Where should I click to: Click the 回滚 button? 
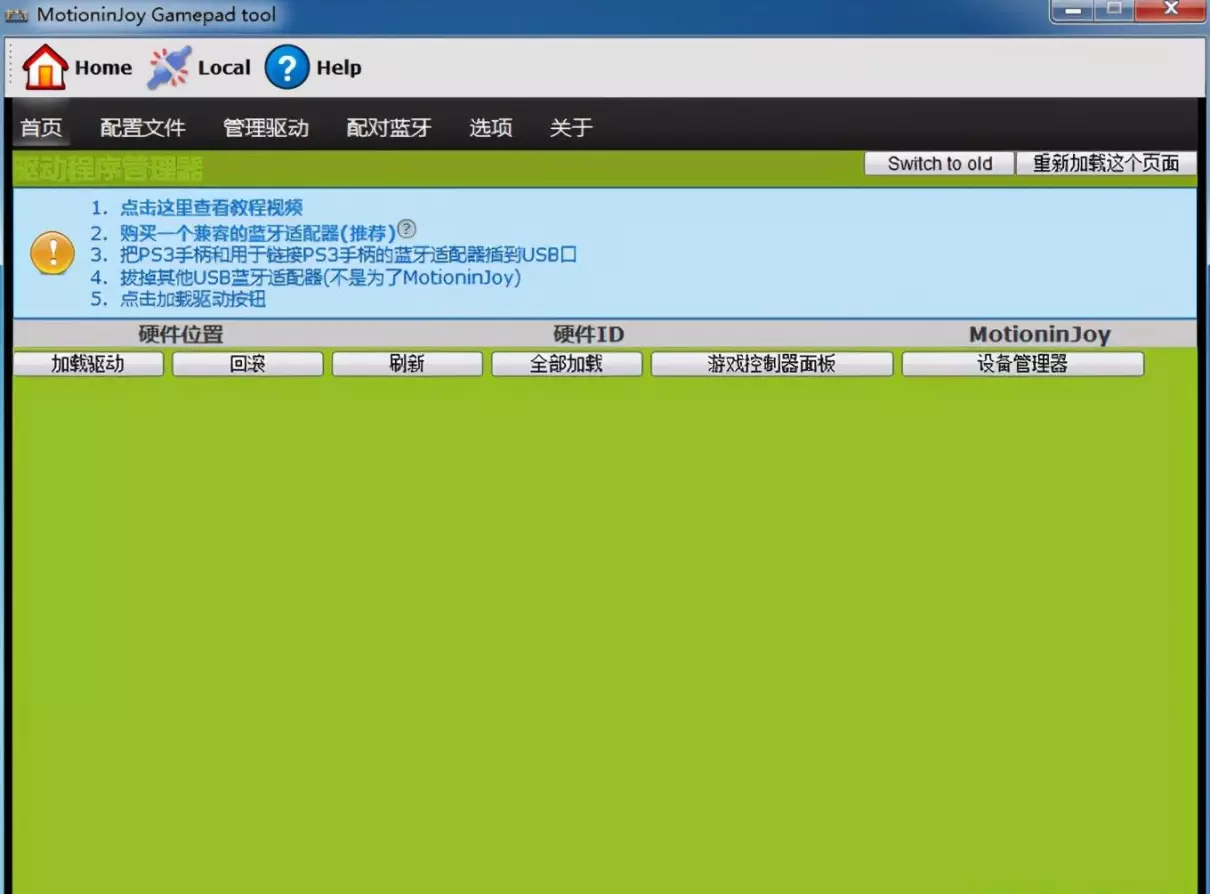point(247,364)
